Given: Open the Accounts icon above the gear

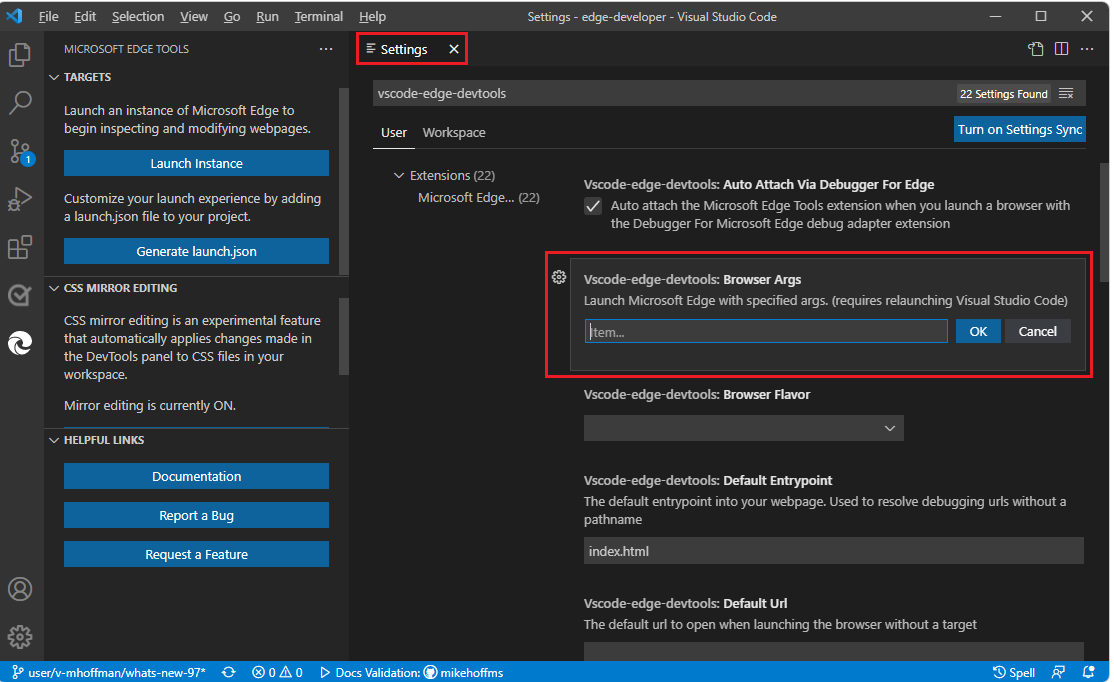Looking at the screenshot, I should [21, 589].
